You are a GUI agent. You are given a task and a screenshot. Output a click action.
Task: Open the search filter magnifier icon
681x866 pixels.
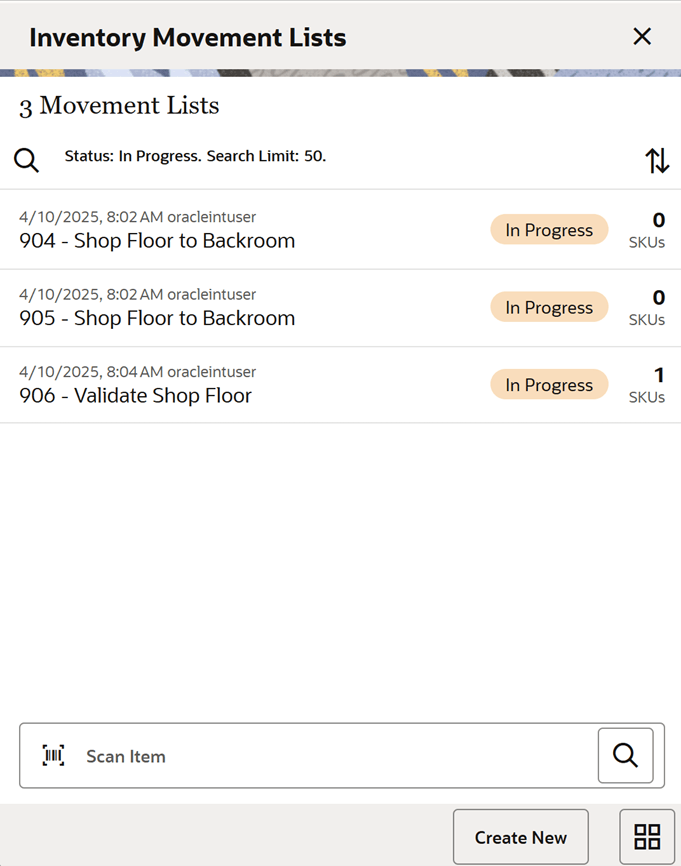(x=26, y=160)
